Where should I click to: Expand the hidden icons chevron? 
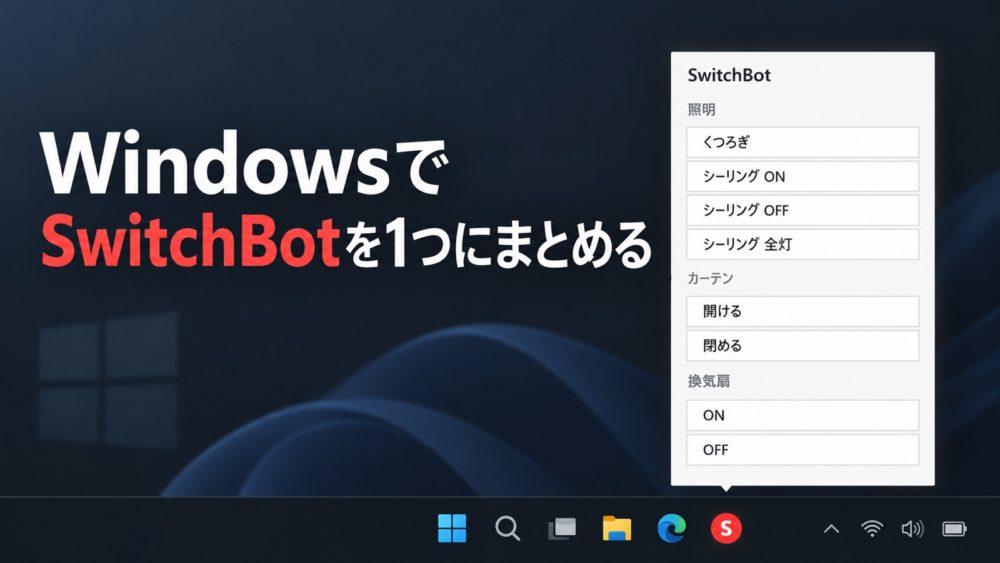(x=831, y=529)
